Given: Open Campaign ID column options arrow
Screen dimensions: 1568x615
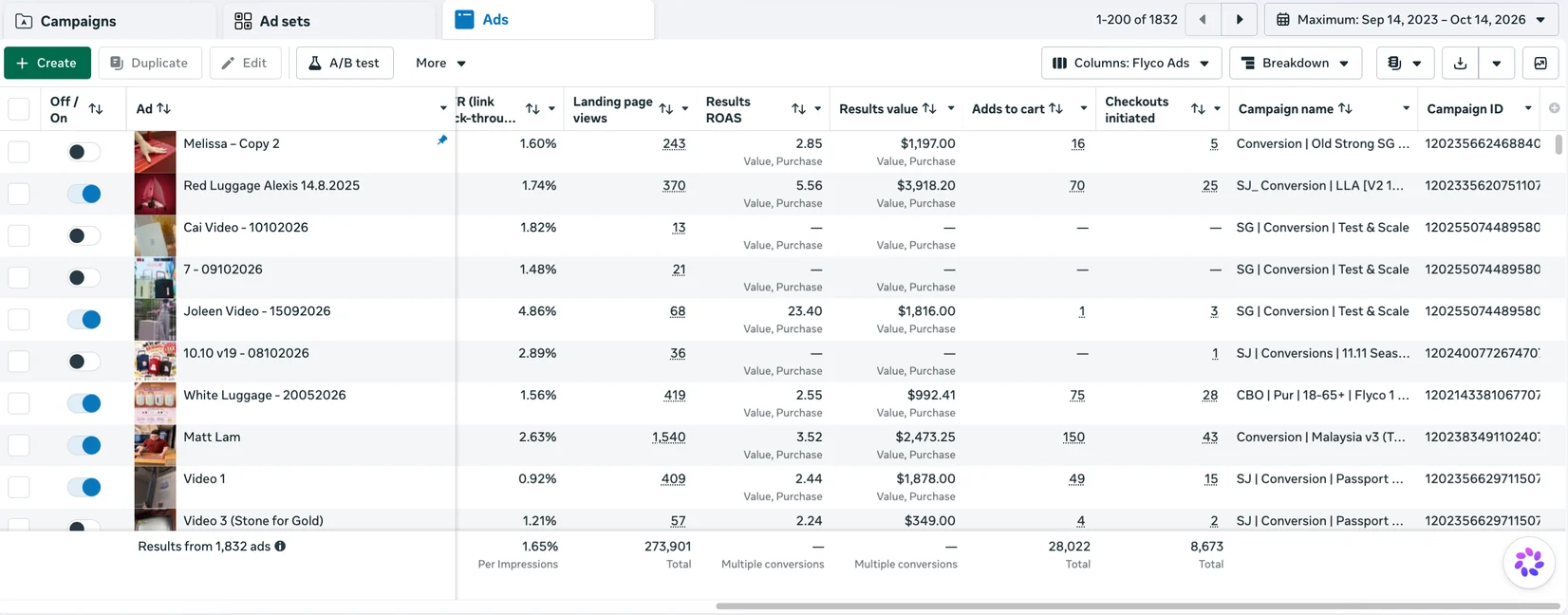Looking at the screenshot, I should [x=1528, y=109].
